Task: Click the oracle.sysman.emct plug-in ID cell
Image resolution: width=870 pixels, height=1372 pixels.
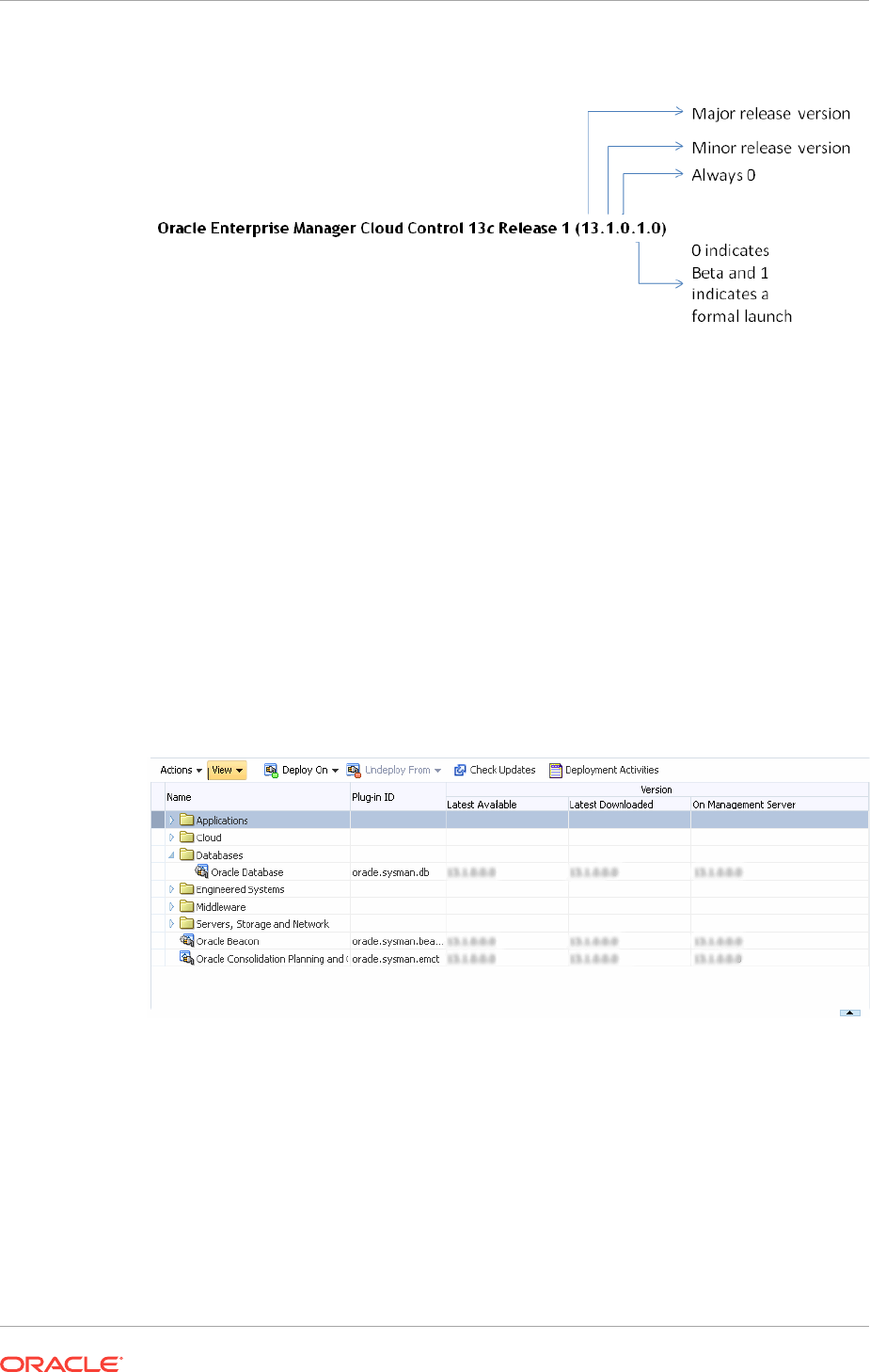Action: pos(396,959)
